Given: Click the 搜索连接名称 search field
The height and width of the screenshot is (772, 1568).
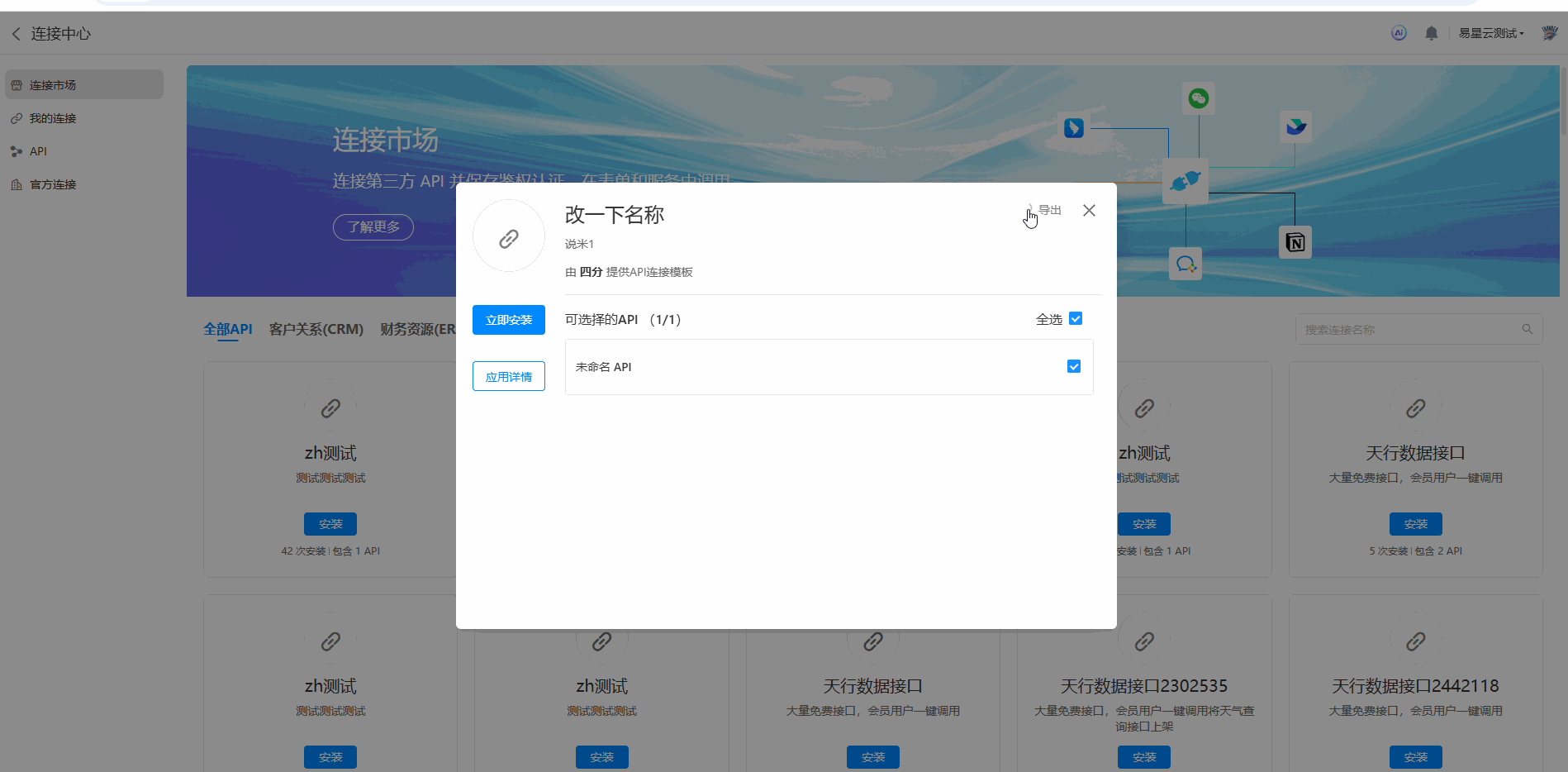Looking at the screenshot, I should click(1409, 329).
